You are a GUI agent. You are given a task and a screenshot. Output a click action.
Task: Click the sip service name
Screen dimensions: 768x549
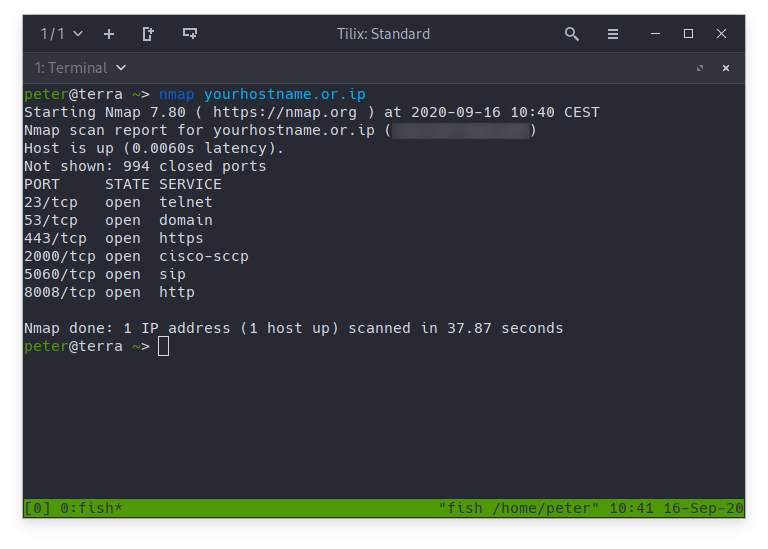[x=172, y=274]
